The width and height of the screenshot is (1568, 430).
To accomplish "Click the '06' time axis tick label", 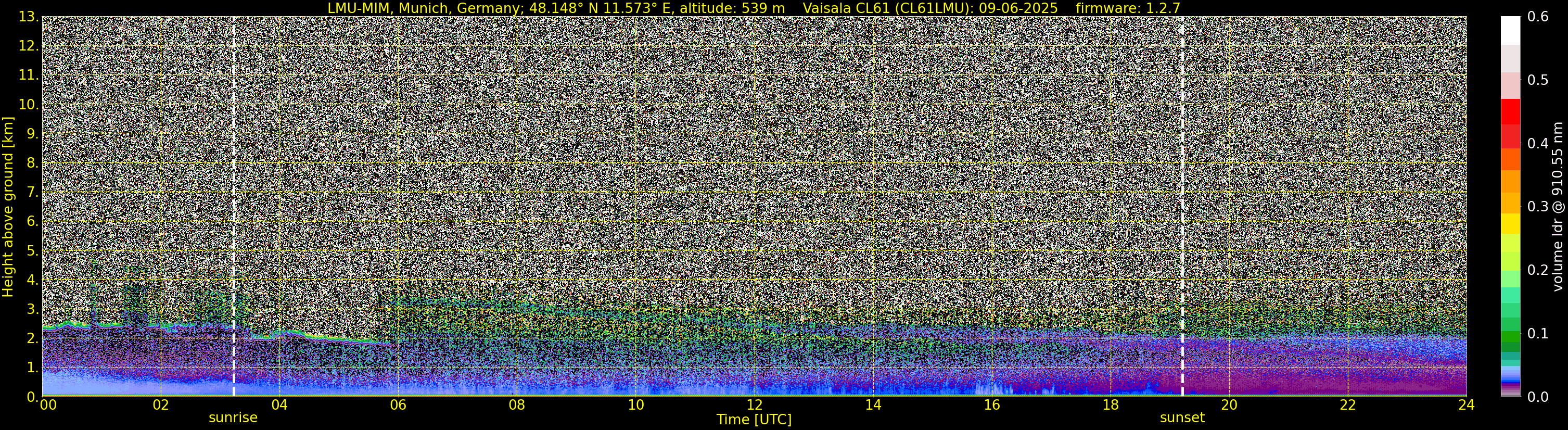I will click(x=398, y=405).
